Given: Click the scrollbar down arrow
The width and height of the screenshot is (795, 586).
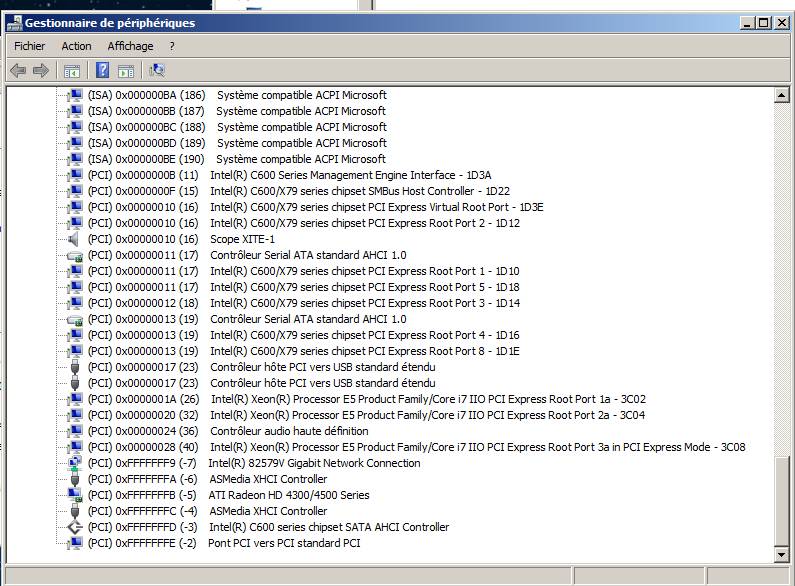Looking at the screenshot, I should click(781, 555).
